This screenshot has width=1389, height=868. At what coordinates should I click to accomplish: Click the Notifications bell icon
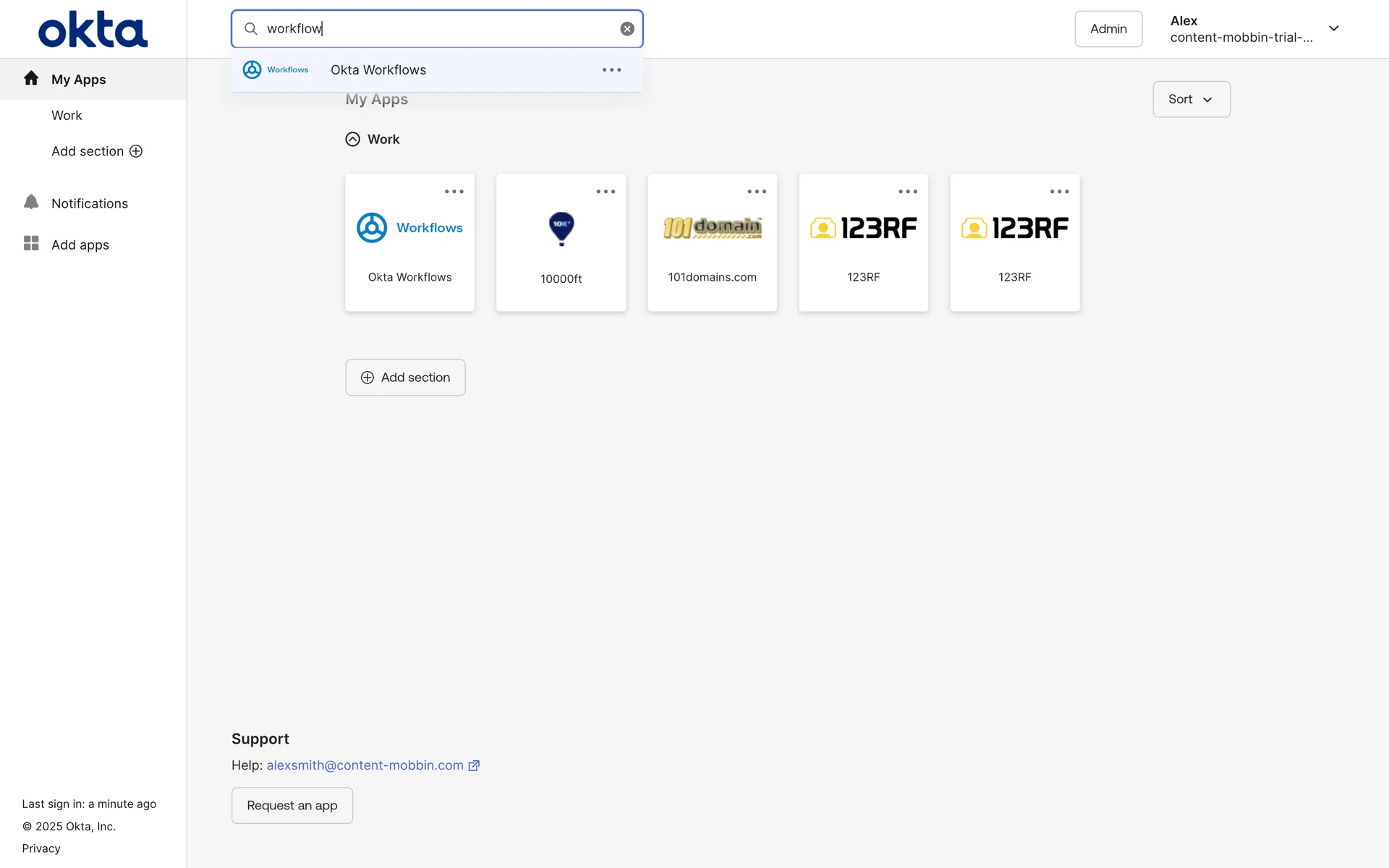point(31,203)
